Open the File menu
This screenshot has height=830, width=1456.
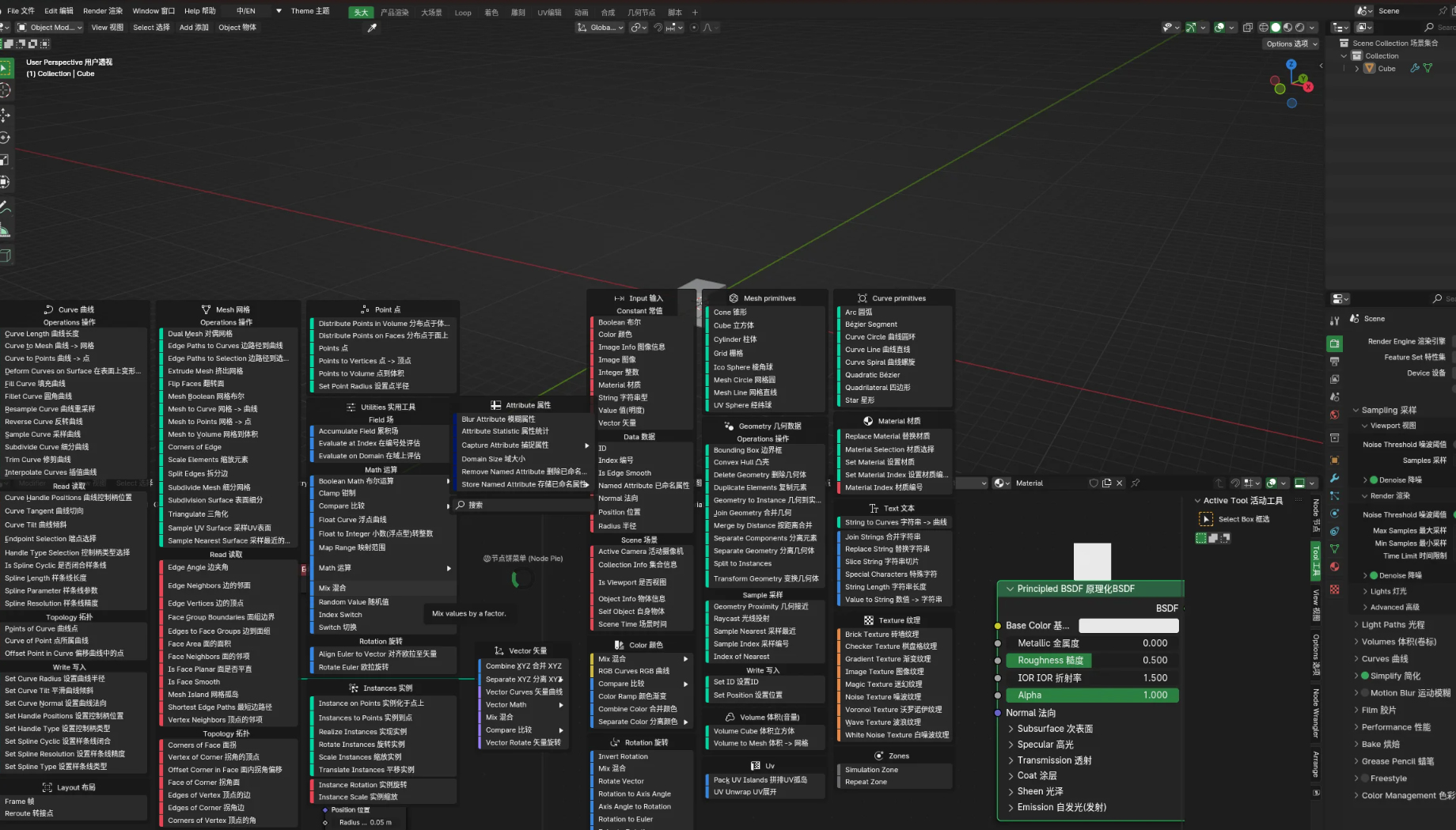[x=21, y=11]
